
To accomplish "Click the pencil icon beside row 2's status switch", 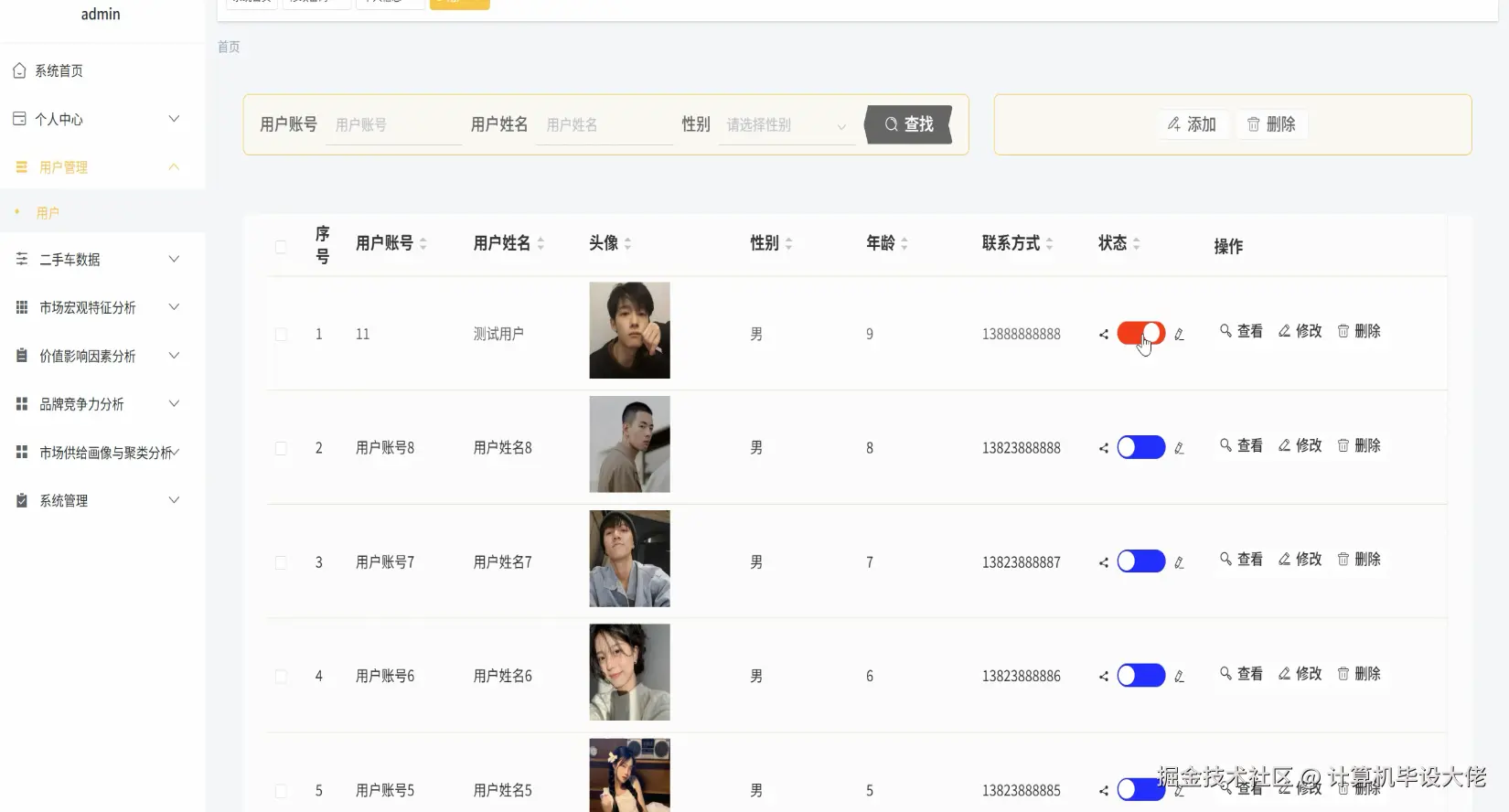I will pyautogui.click(x=1179, y=448).
